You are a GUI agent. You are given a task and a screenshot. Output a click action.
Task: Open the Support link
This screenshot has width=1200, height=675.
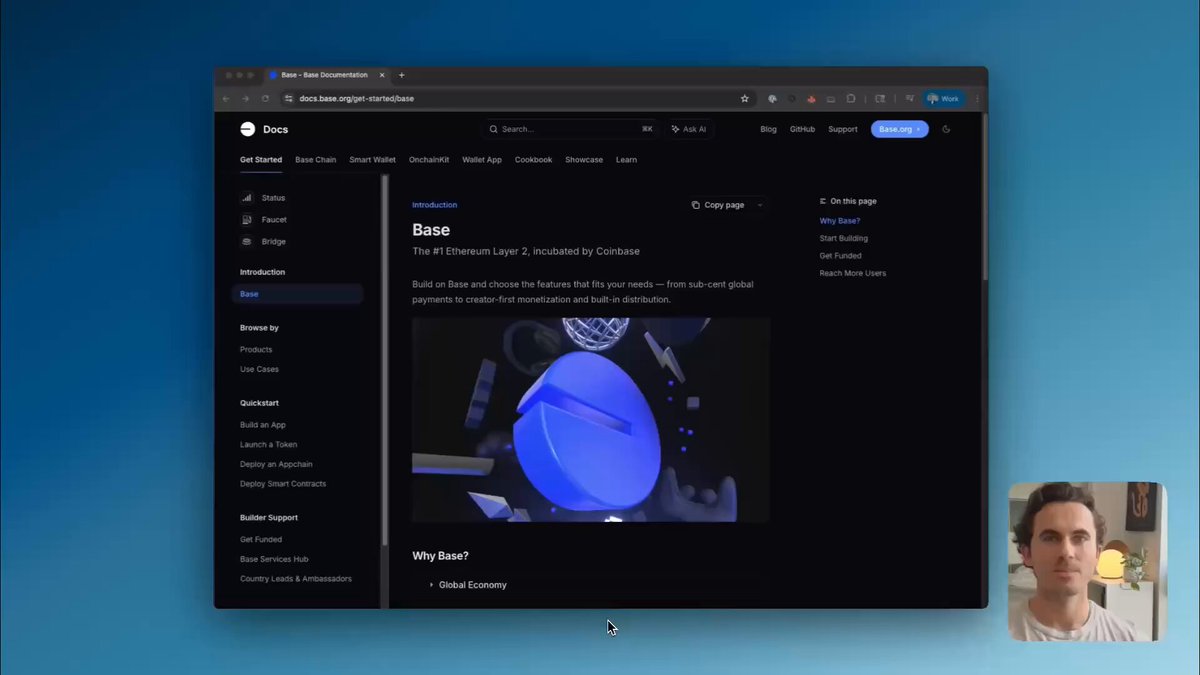[843, 129]
